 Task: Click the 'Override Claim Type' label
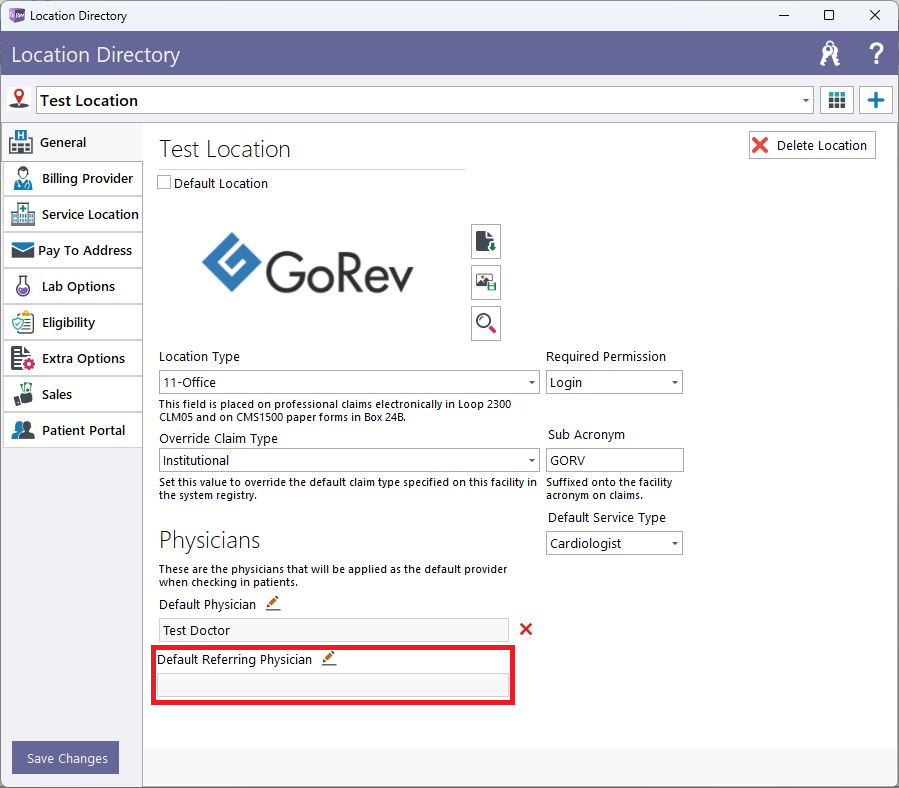(218, 438)
